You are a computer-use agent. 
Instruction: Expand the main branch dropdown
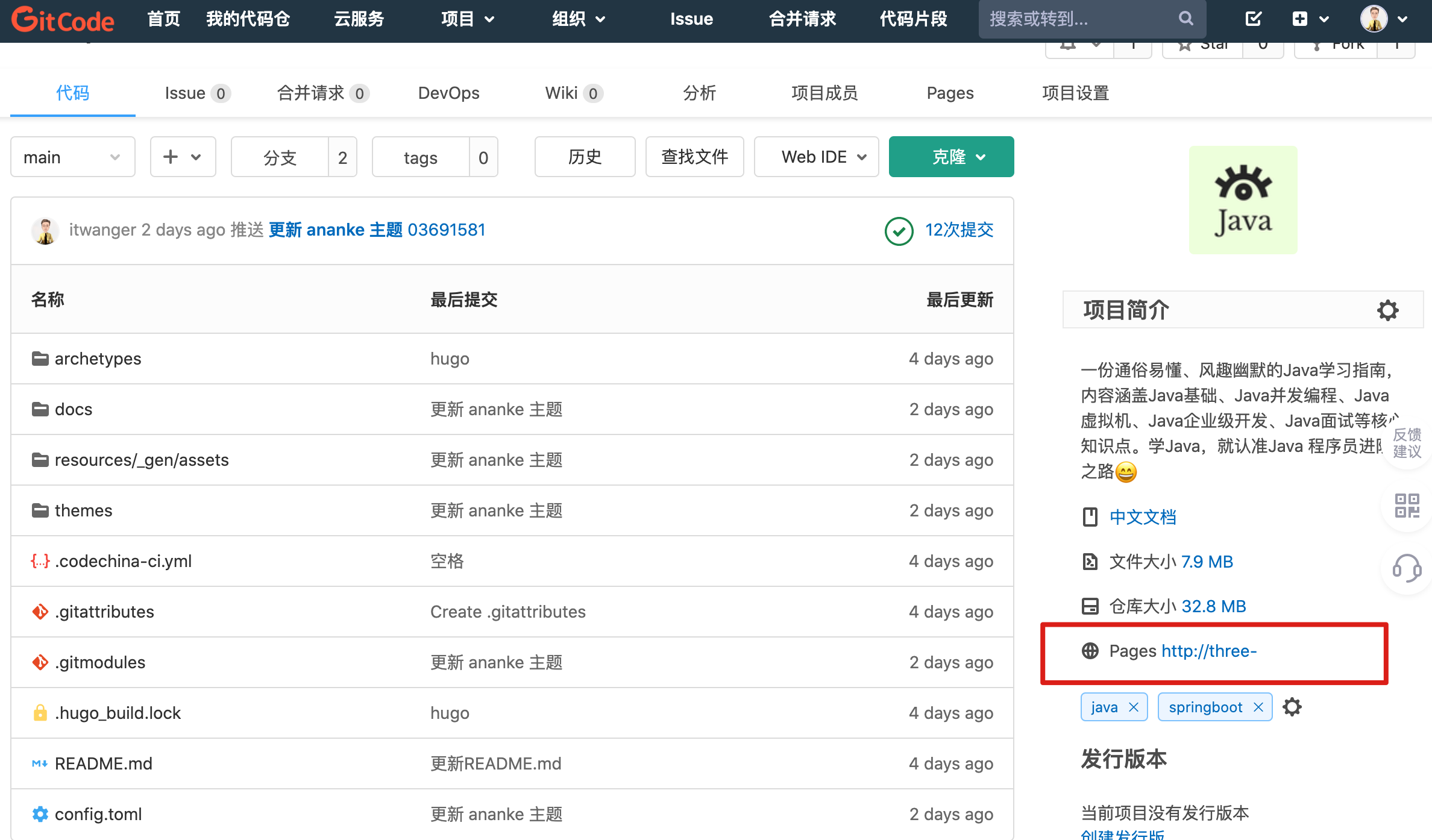(72, 157)
